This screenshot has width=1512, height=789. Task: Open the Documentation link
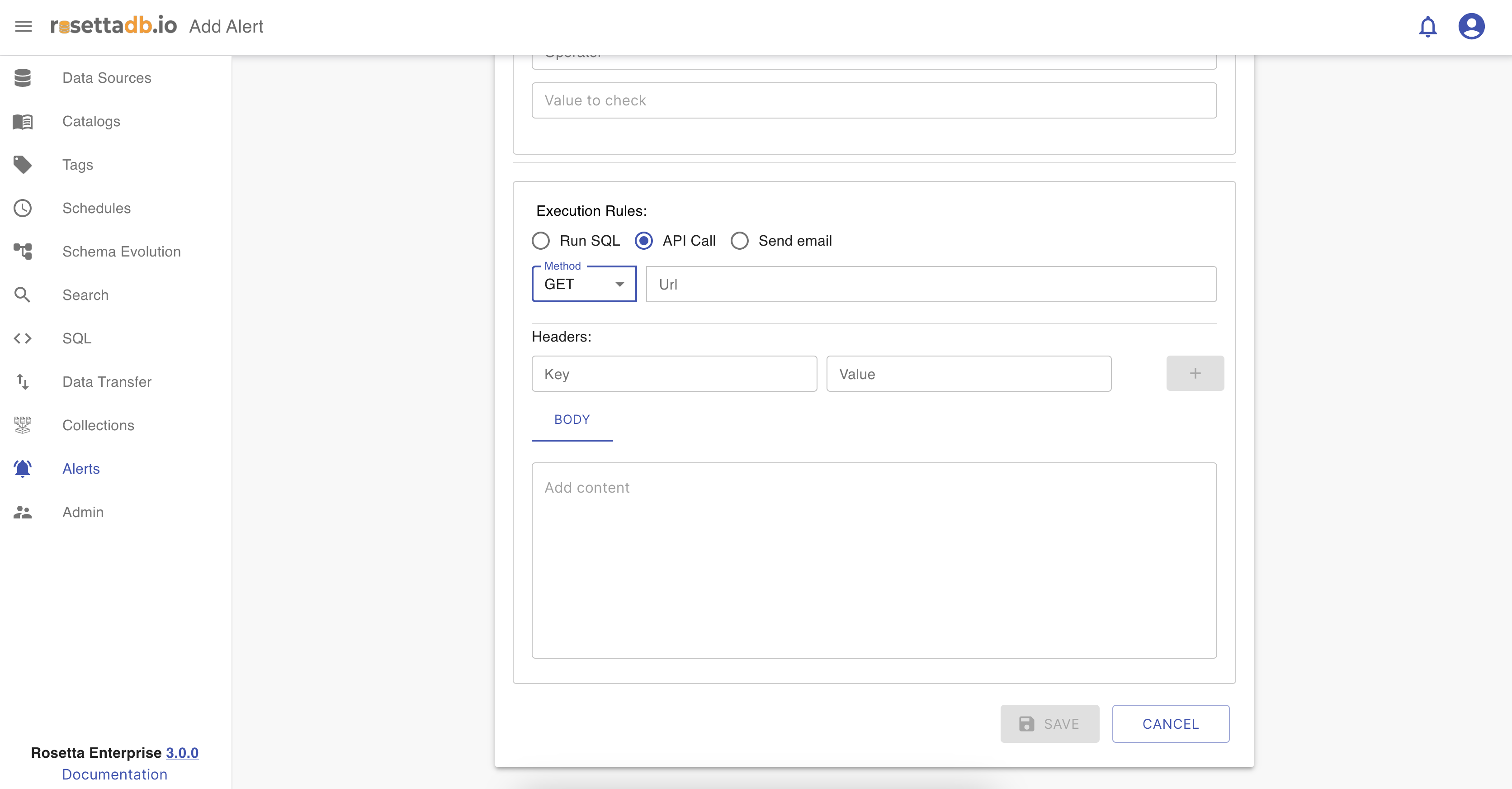[114, 775]
